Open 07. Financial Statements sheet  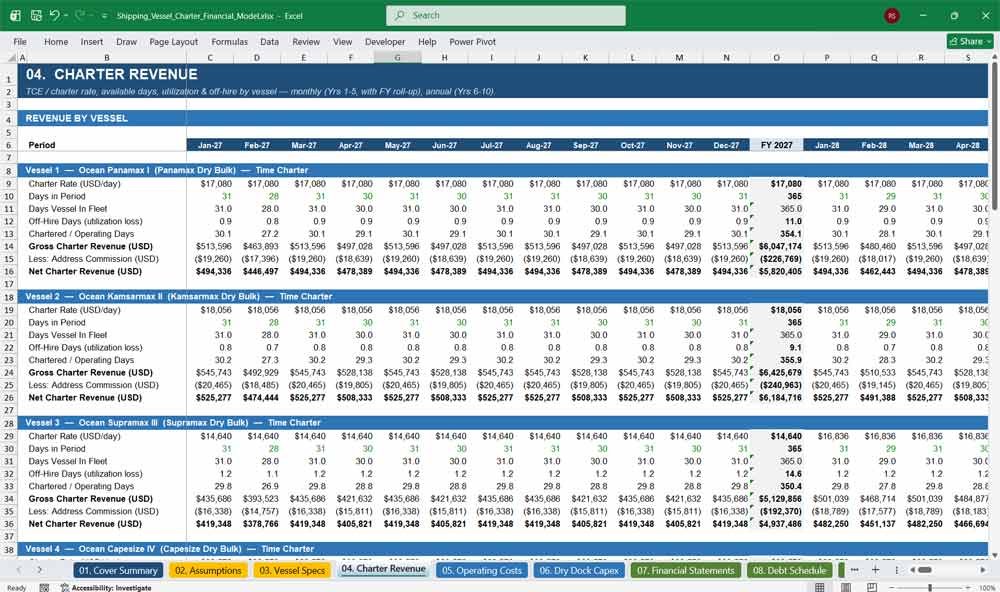tap(686, 570)
